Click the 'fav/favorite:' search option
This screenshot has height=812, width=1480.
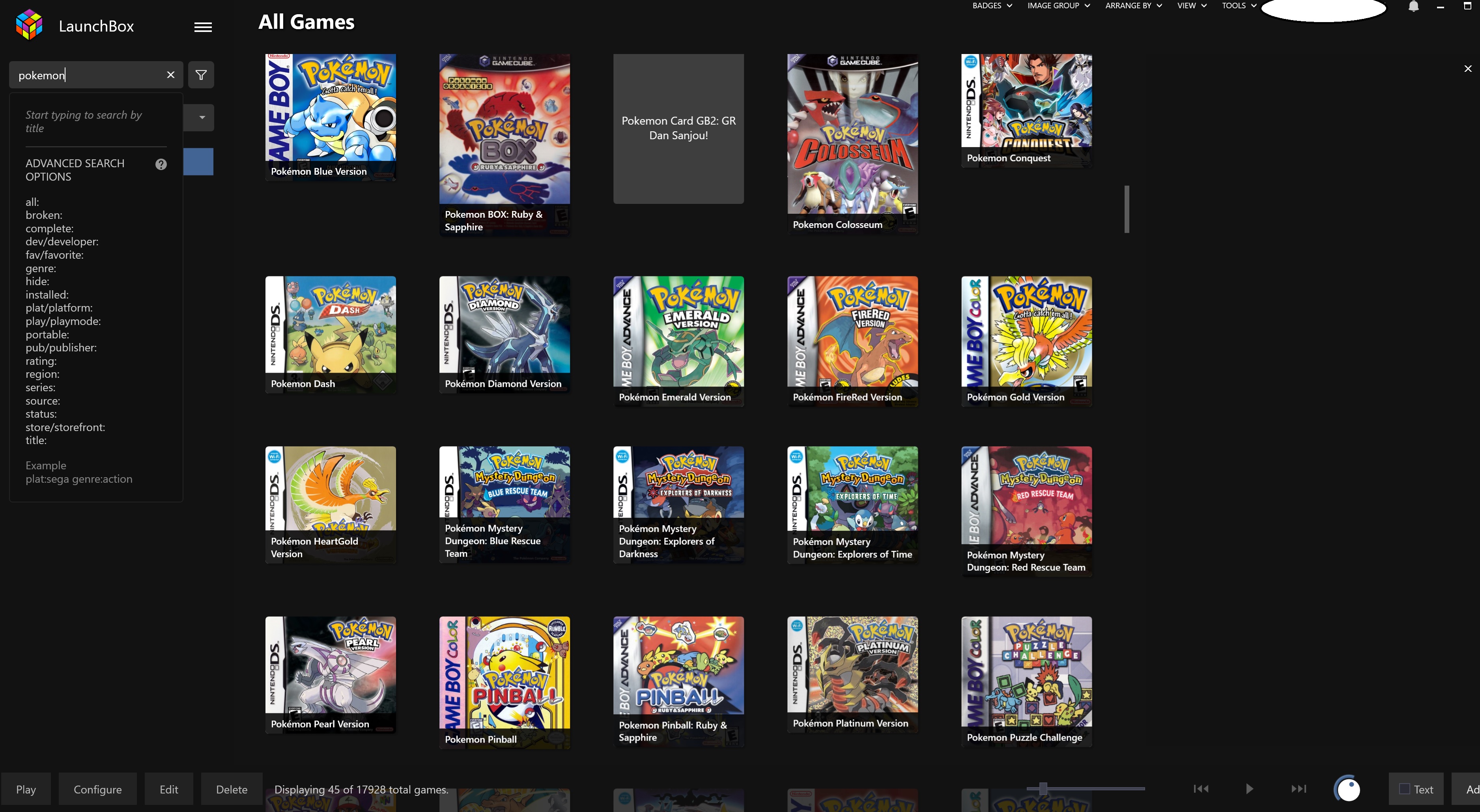click(x=54, y=255)
